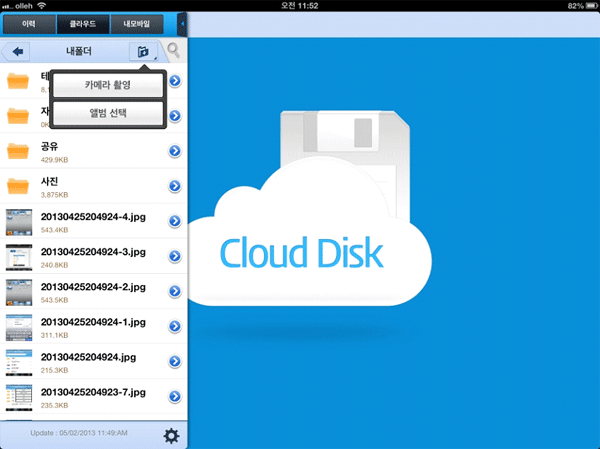Open details arrow for 공유 folder
The width and height of the screenshot is (600, 449).
[x=175, y=151]
